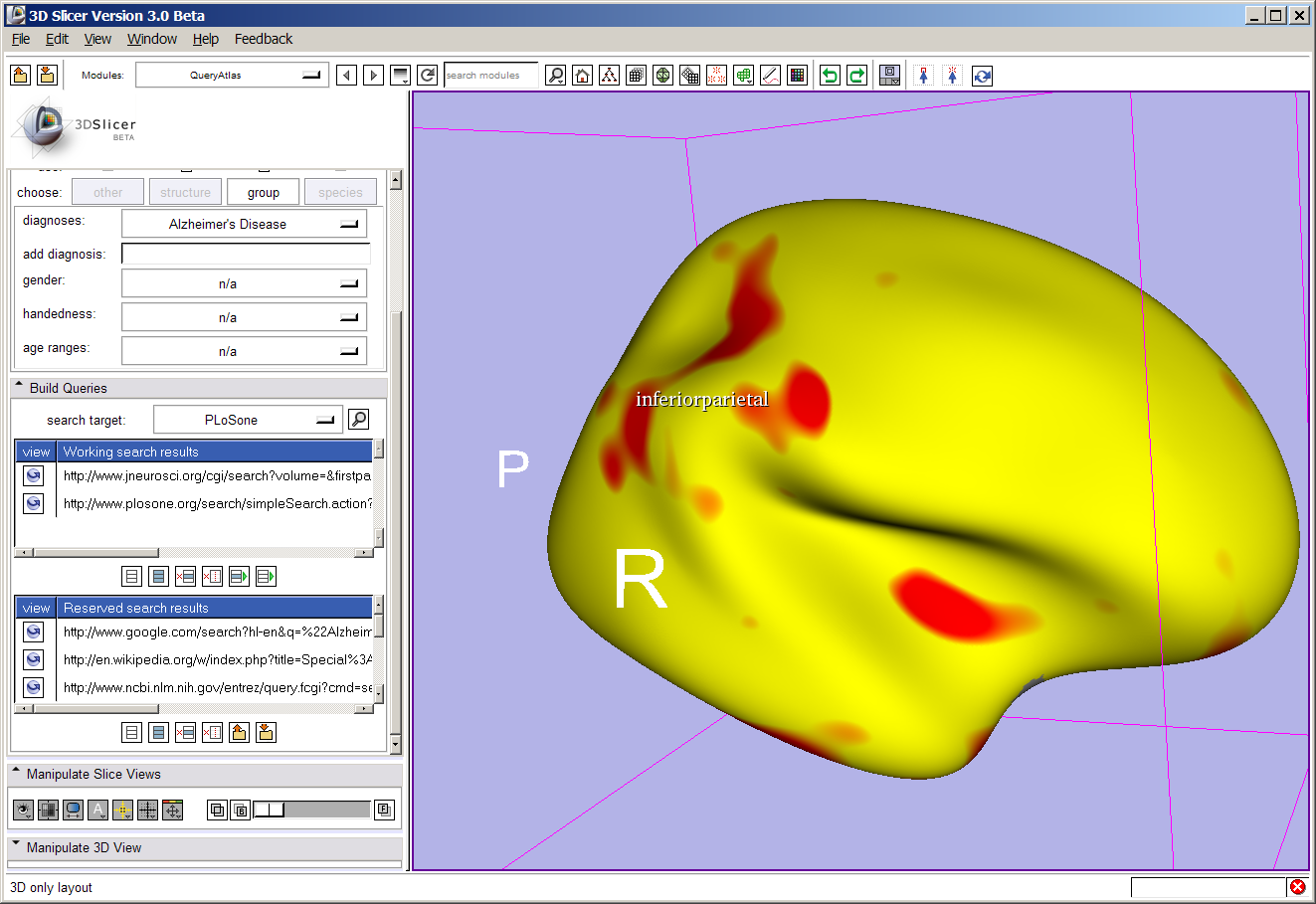This screenshot has height=904, width=1316.
Task: Click the add diagnosis input field
Action: pos(246,254)
